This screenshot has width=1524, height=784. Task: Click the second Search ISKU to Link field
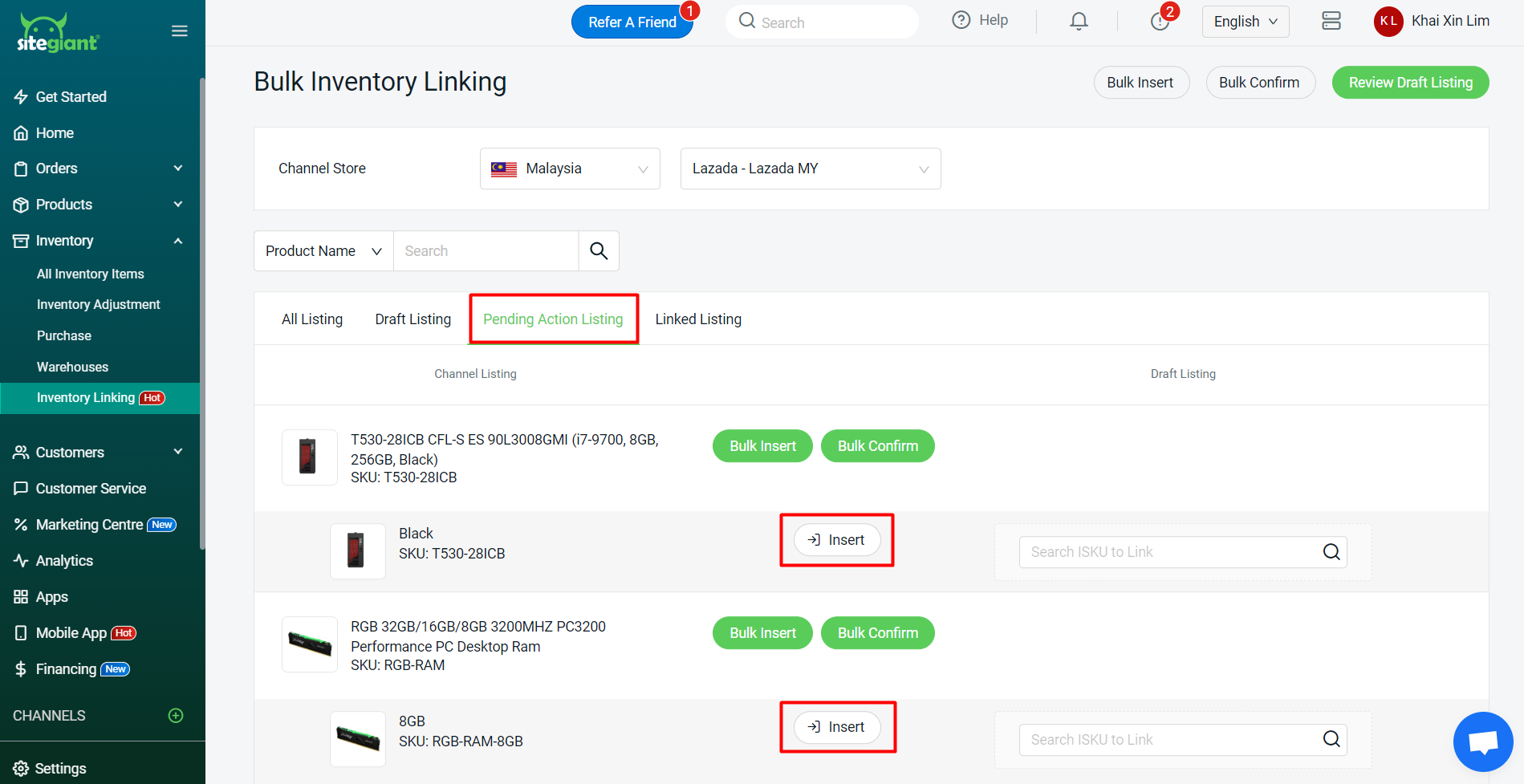pos(1172,740)
